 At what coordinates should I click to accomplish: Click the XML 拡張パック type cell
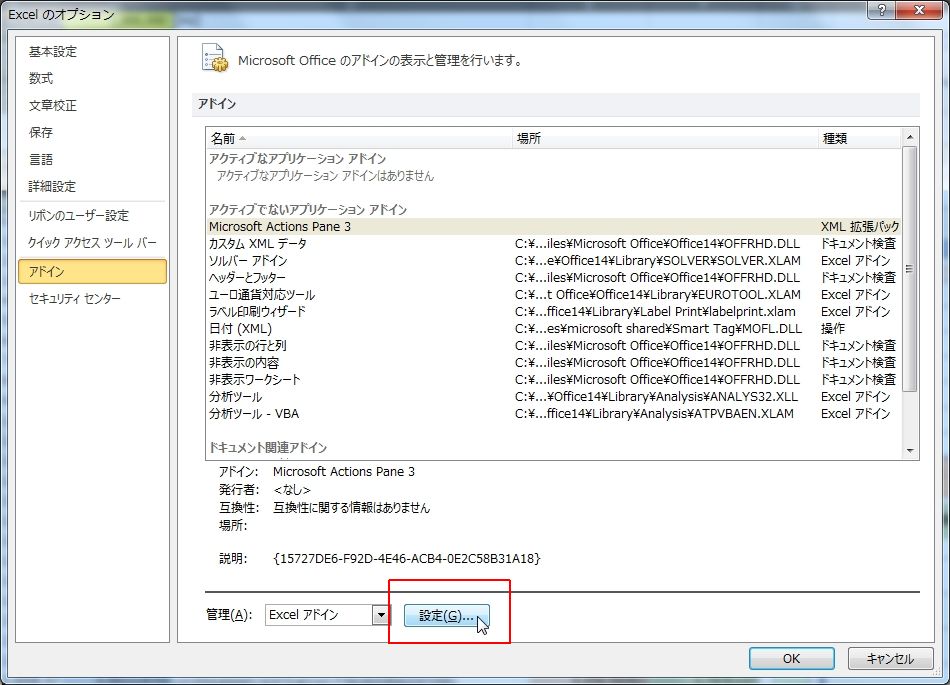860,227
